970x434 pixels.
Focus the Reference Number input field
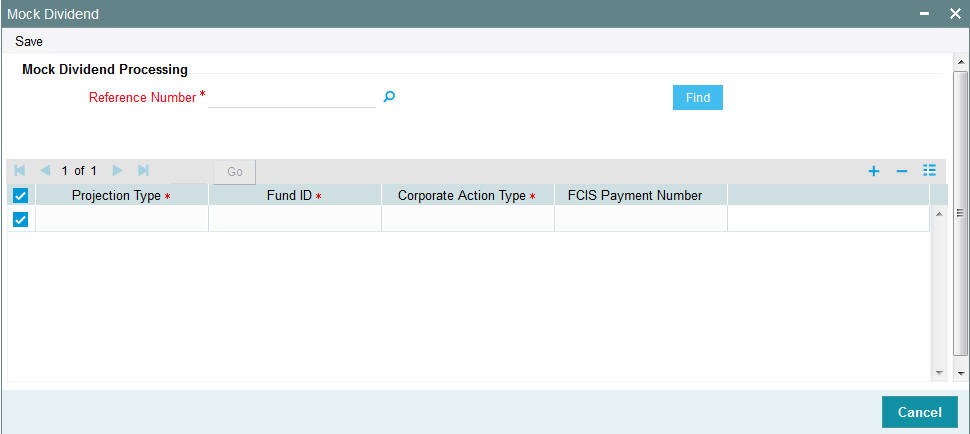[x=292, y=97]
